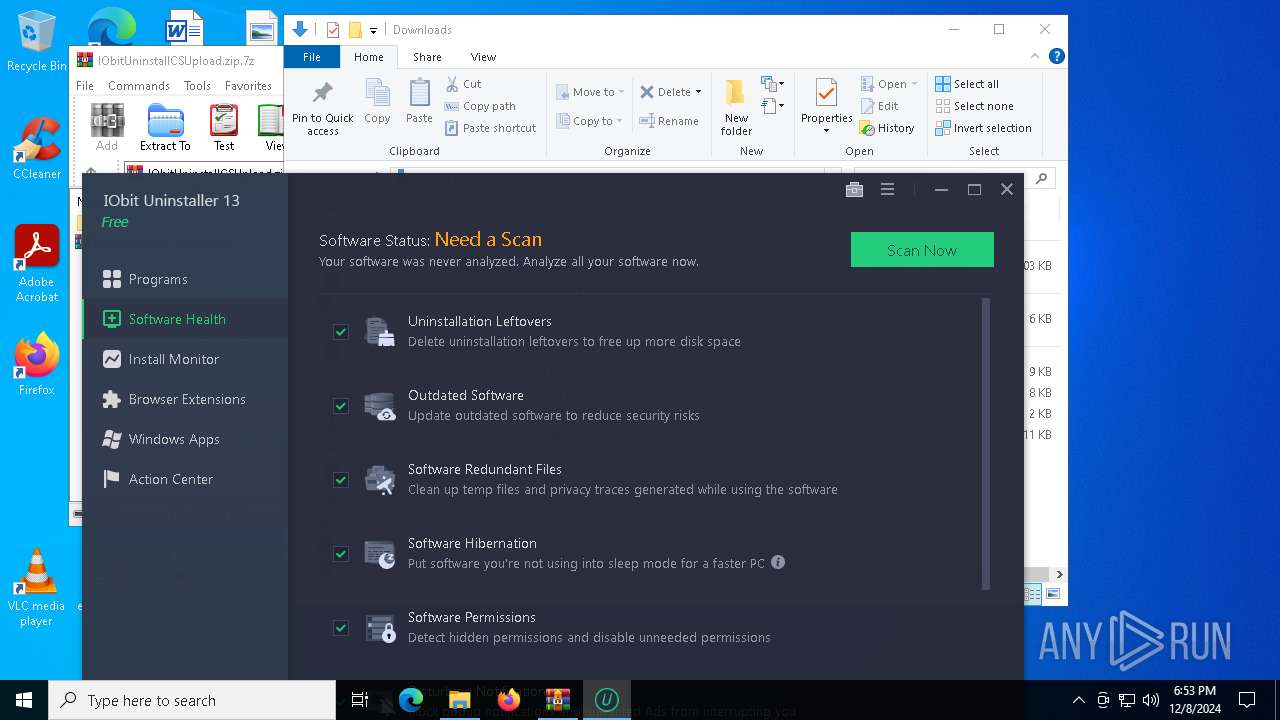Viewport: 1280px width, 720px height.
Task: Click Add in WinRAR toolbar
Action: coord(107,127)
